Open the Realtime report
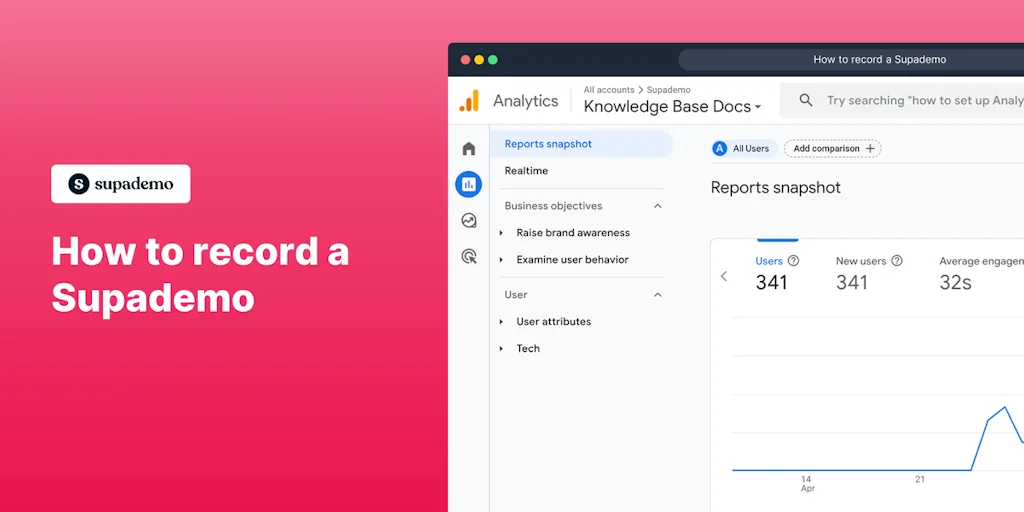 pos(526,171)
